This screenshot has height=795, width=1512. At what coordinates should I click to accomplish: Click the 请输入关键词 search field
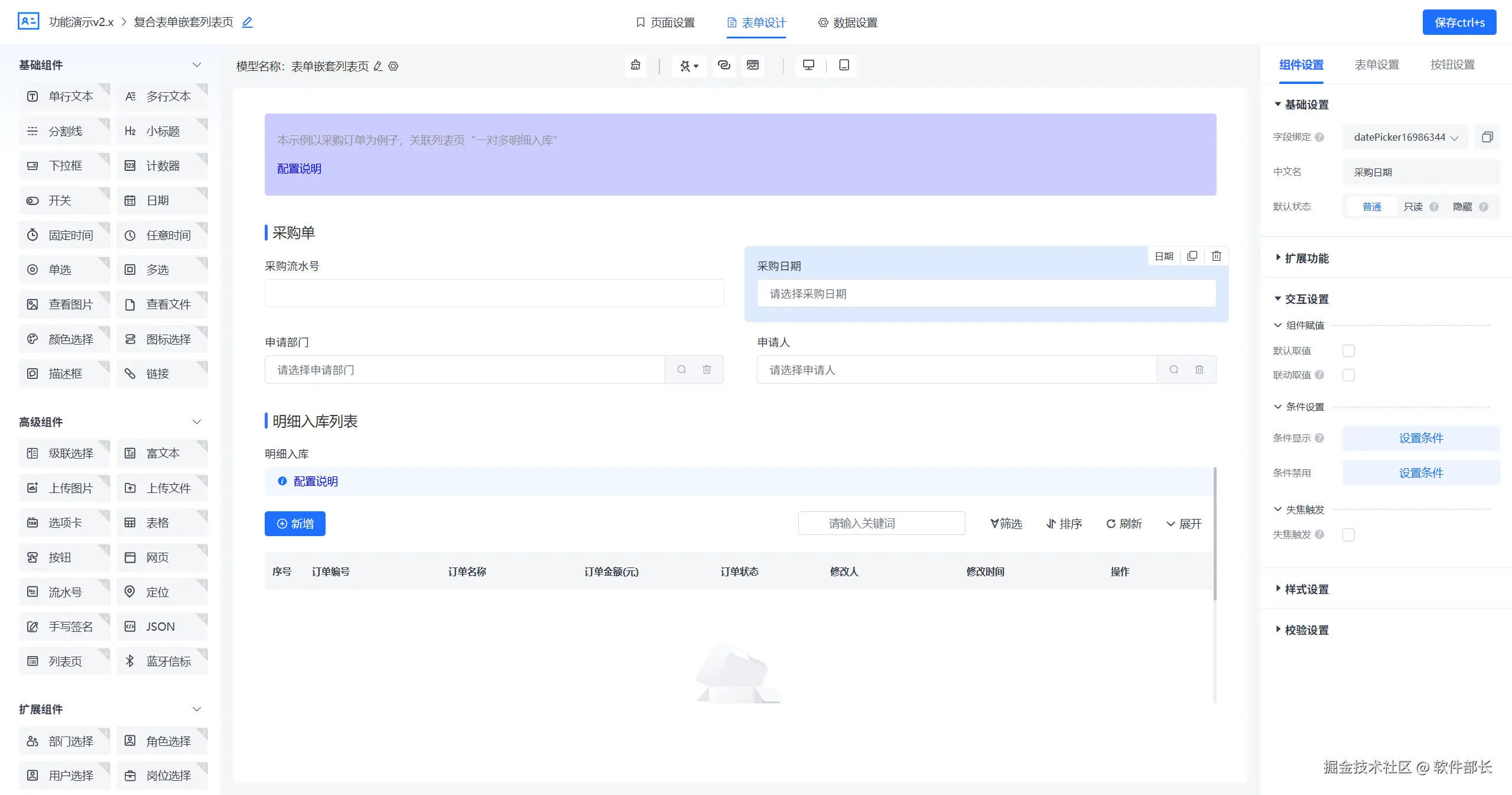click(881, 524)
